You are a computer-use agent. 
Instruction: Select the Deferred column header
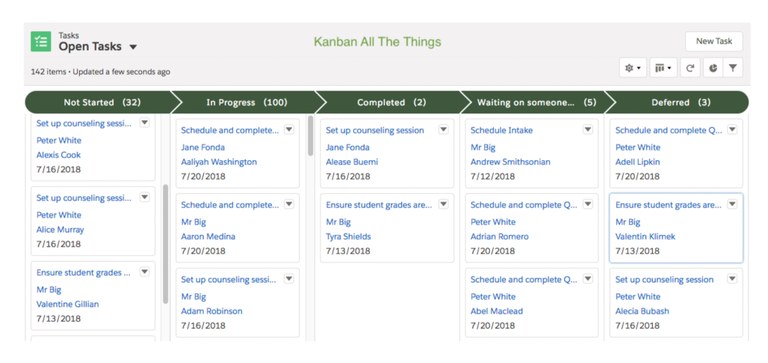click(x=680, y=102)
